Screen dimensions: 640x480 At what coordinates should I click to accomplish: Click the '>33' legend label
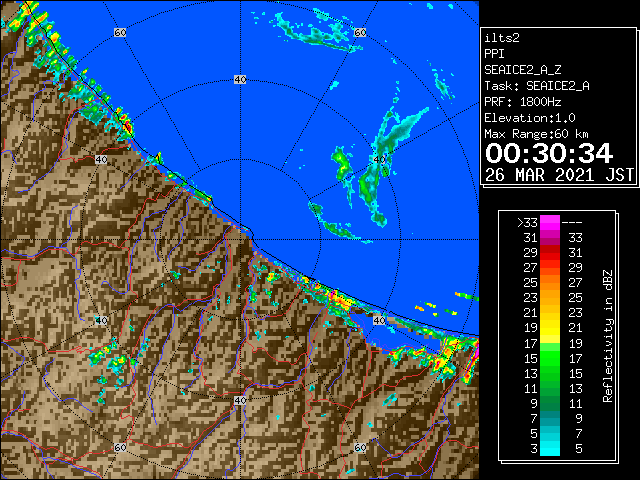(x=527, y=223)
